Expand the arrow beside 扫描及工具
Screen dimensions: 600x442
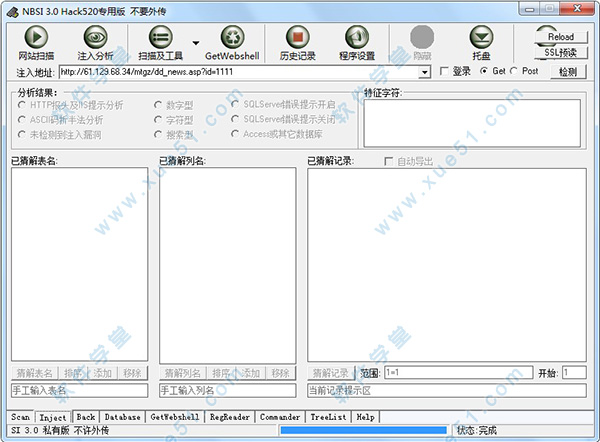196,43
